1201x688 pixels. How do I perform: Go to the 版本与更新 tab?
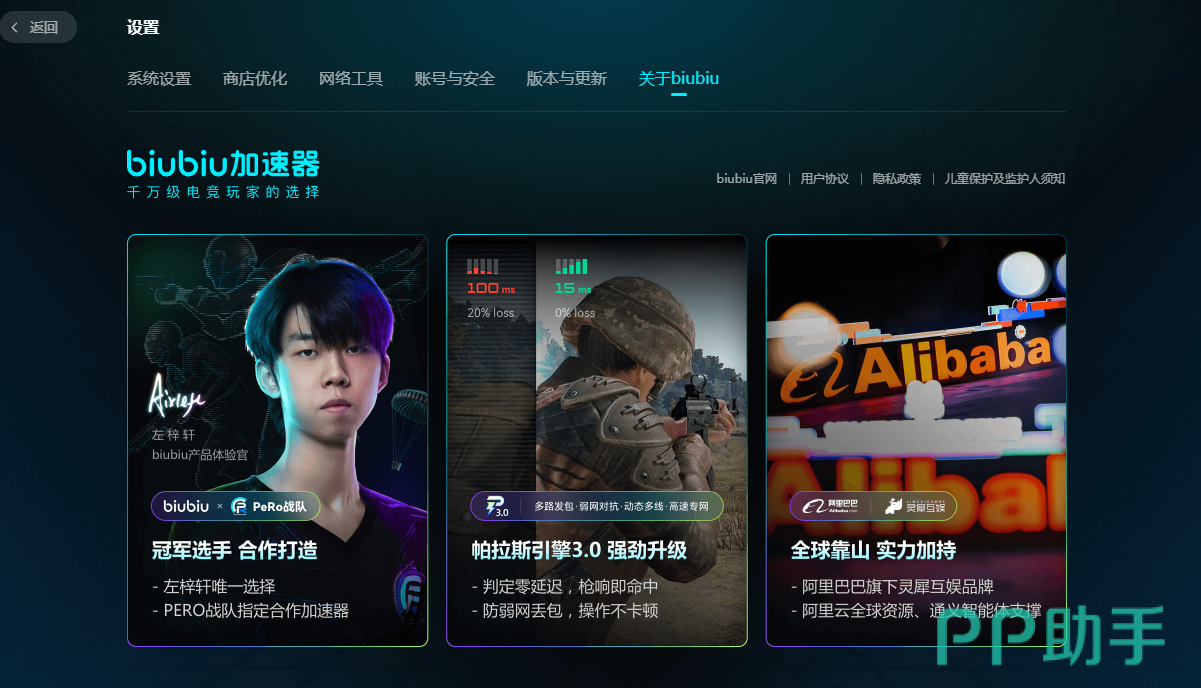(567, 79)
